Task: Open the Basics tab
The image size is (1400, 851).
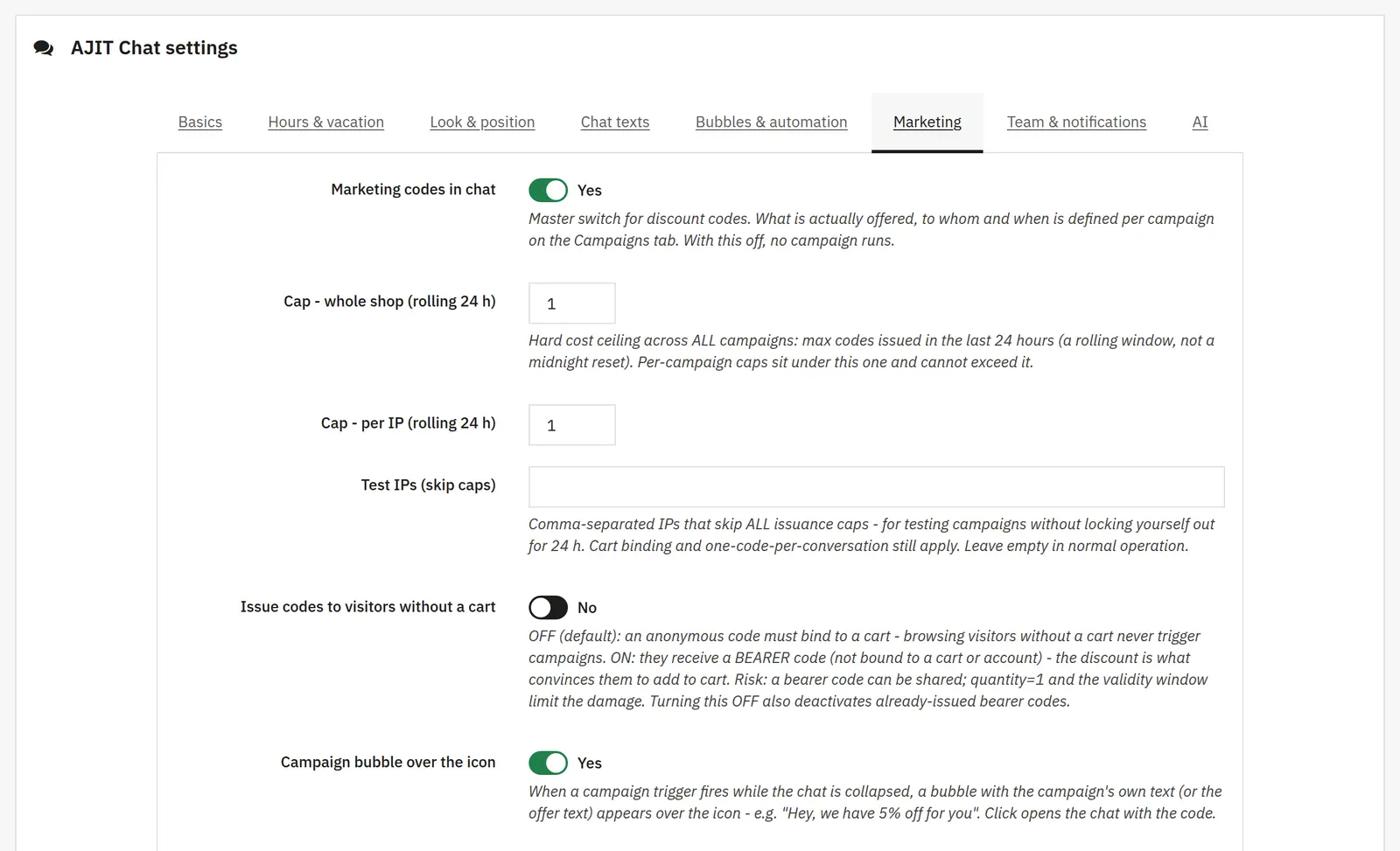Action: tap(200, 122)
